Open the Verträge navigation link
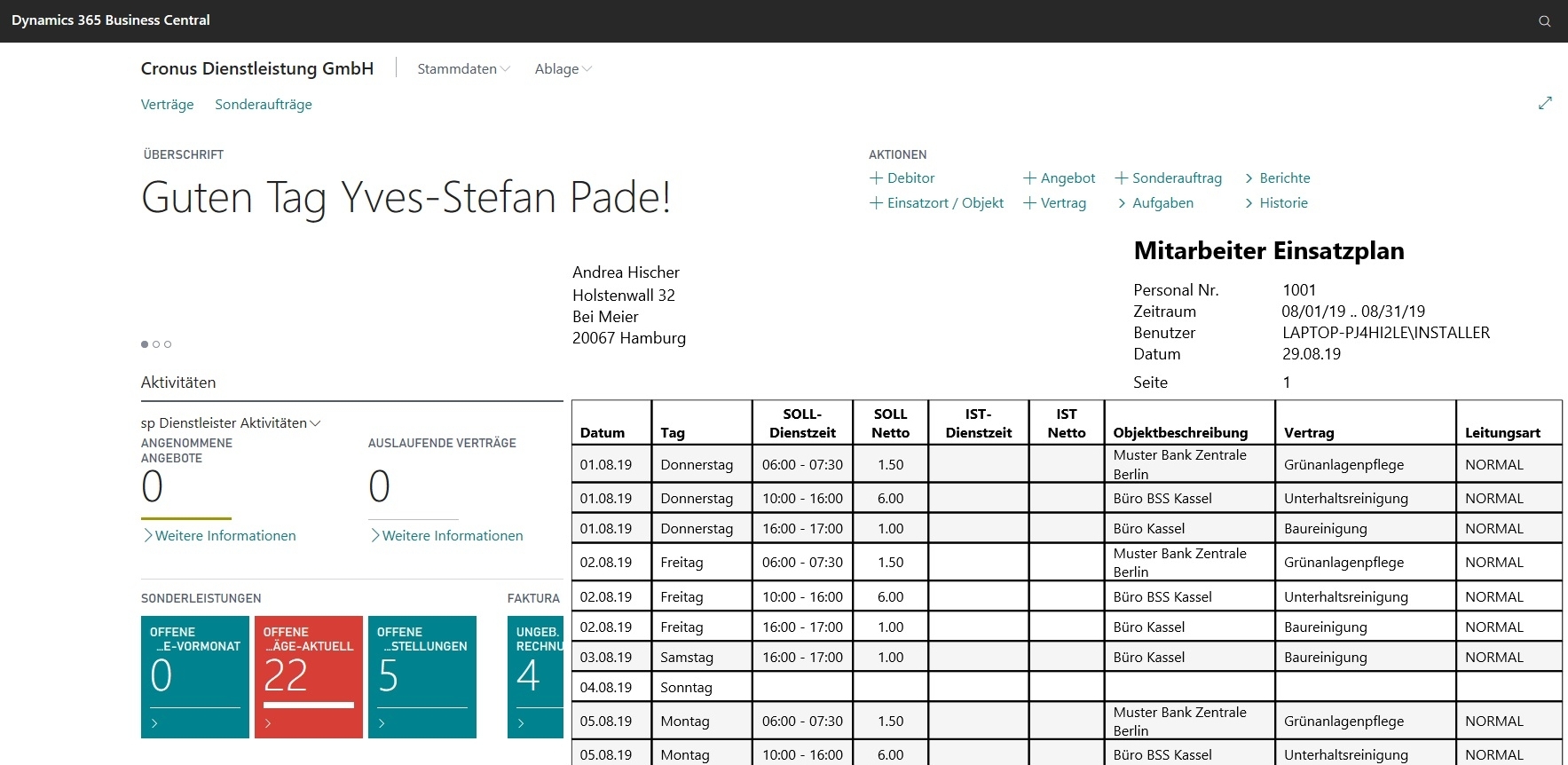This screenshot has height=765, width=1568. 168,105
